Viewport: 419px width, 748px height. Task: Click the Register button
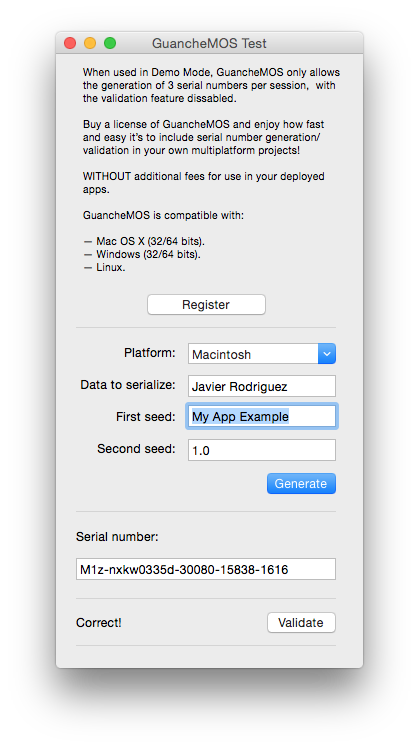point(206,304)
